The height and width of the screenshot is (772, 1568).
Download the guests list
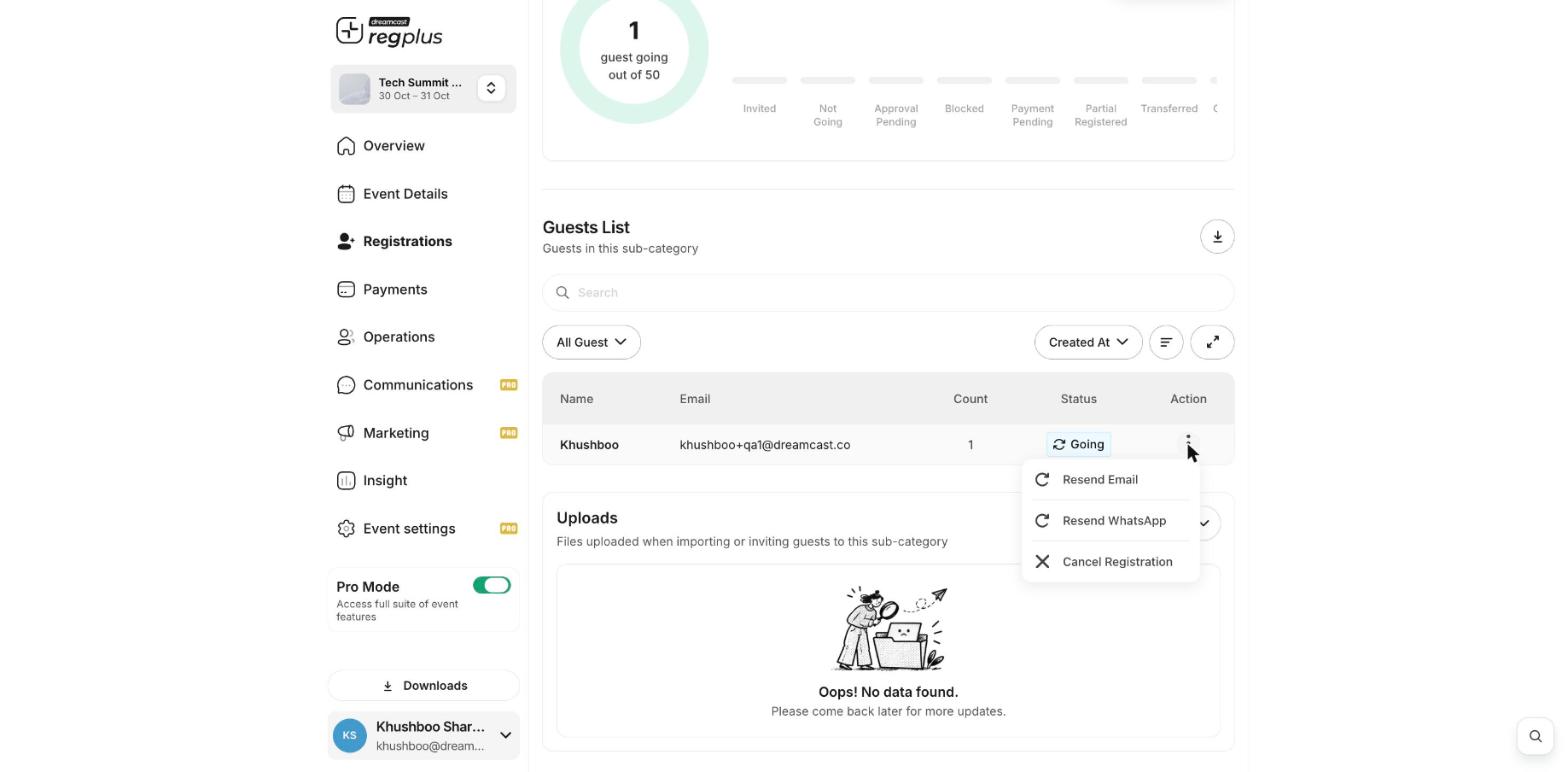coord(1217,237)
